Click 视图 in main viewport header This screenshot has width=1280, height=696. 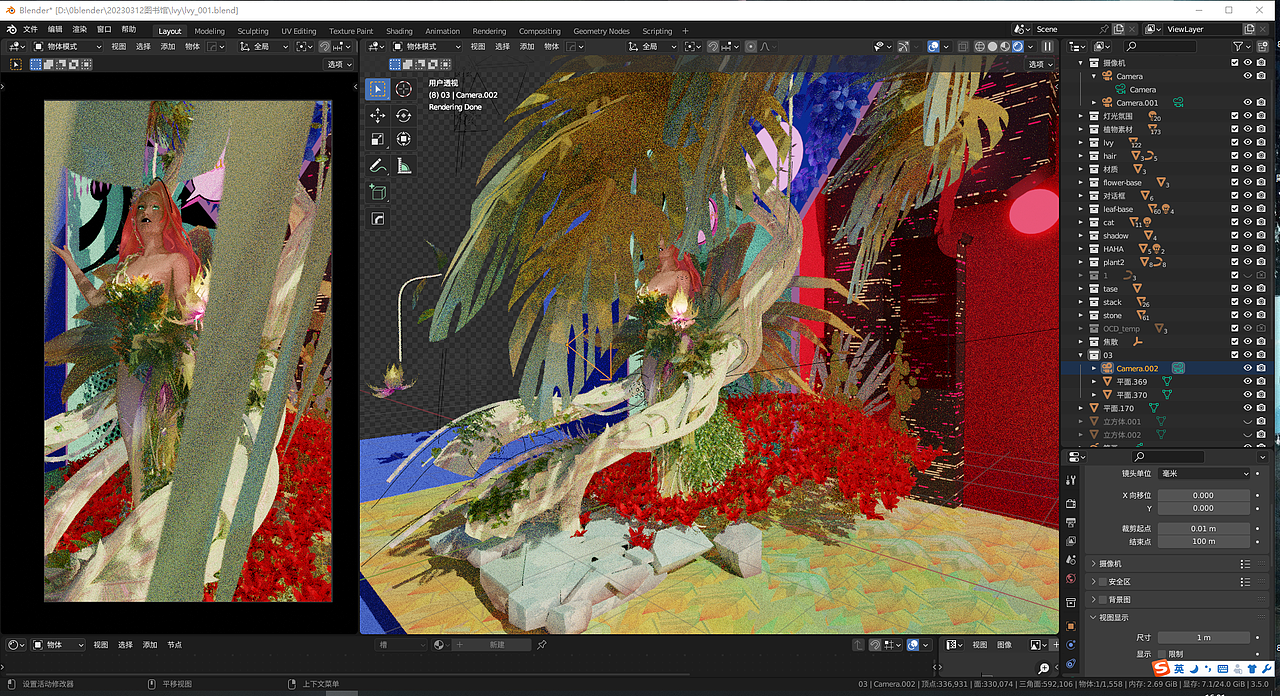(x=478, y=46)
